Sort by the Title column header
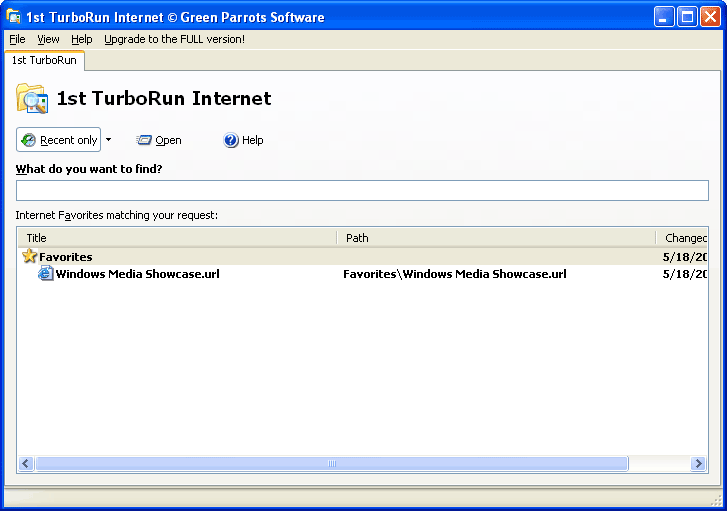 click(177, 238)
